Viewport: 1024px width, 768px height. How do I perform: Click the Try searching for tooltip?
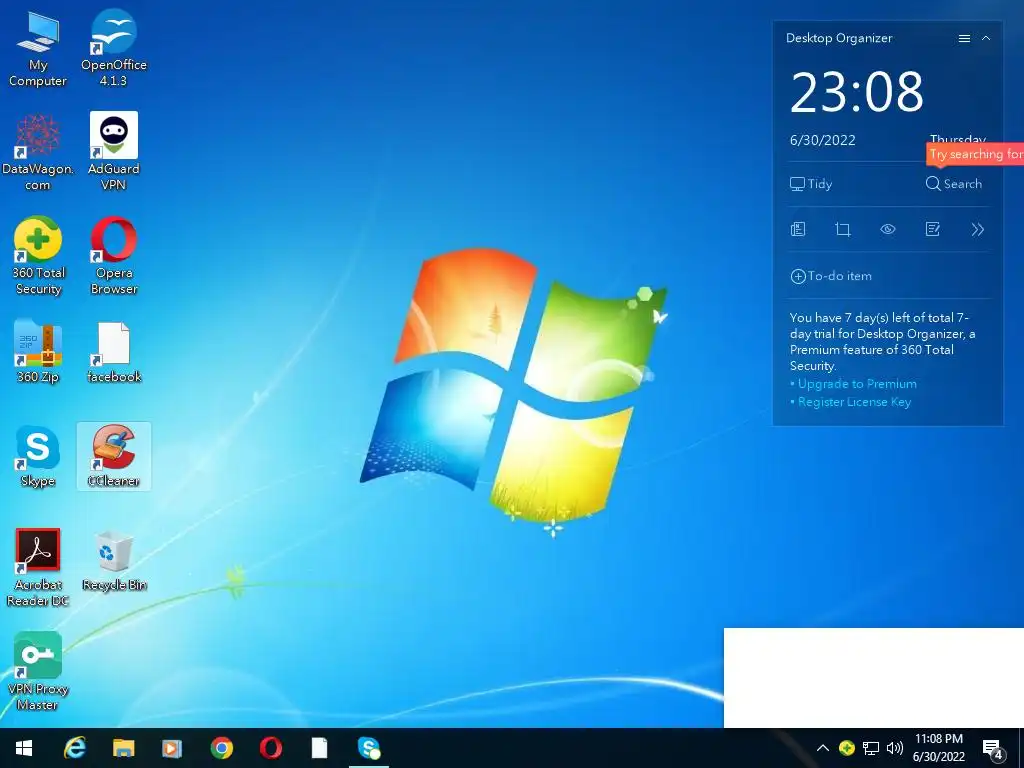point(975,154)
